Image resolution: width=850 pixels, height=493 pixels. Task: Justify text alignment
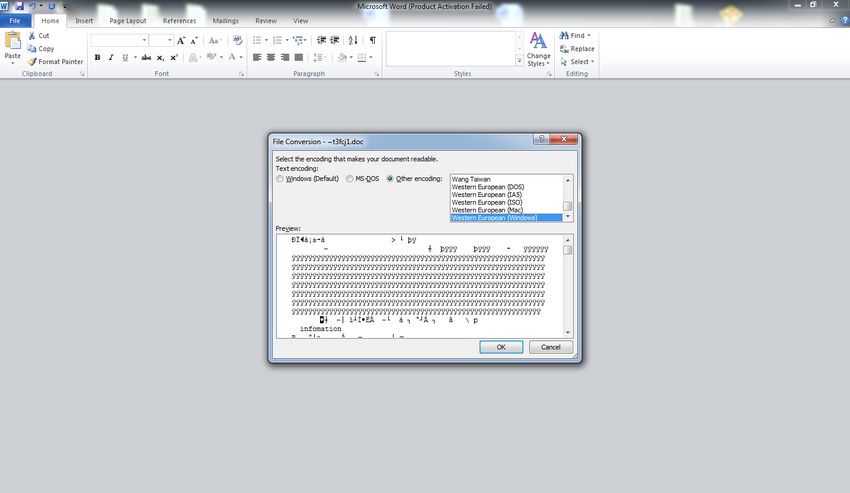tap(299, 57)
